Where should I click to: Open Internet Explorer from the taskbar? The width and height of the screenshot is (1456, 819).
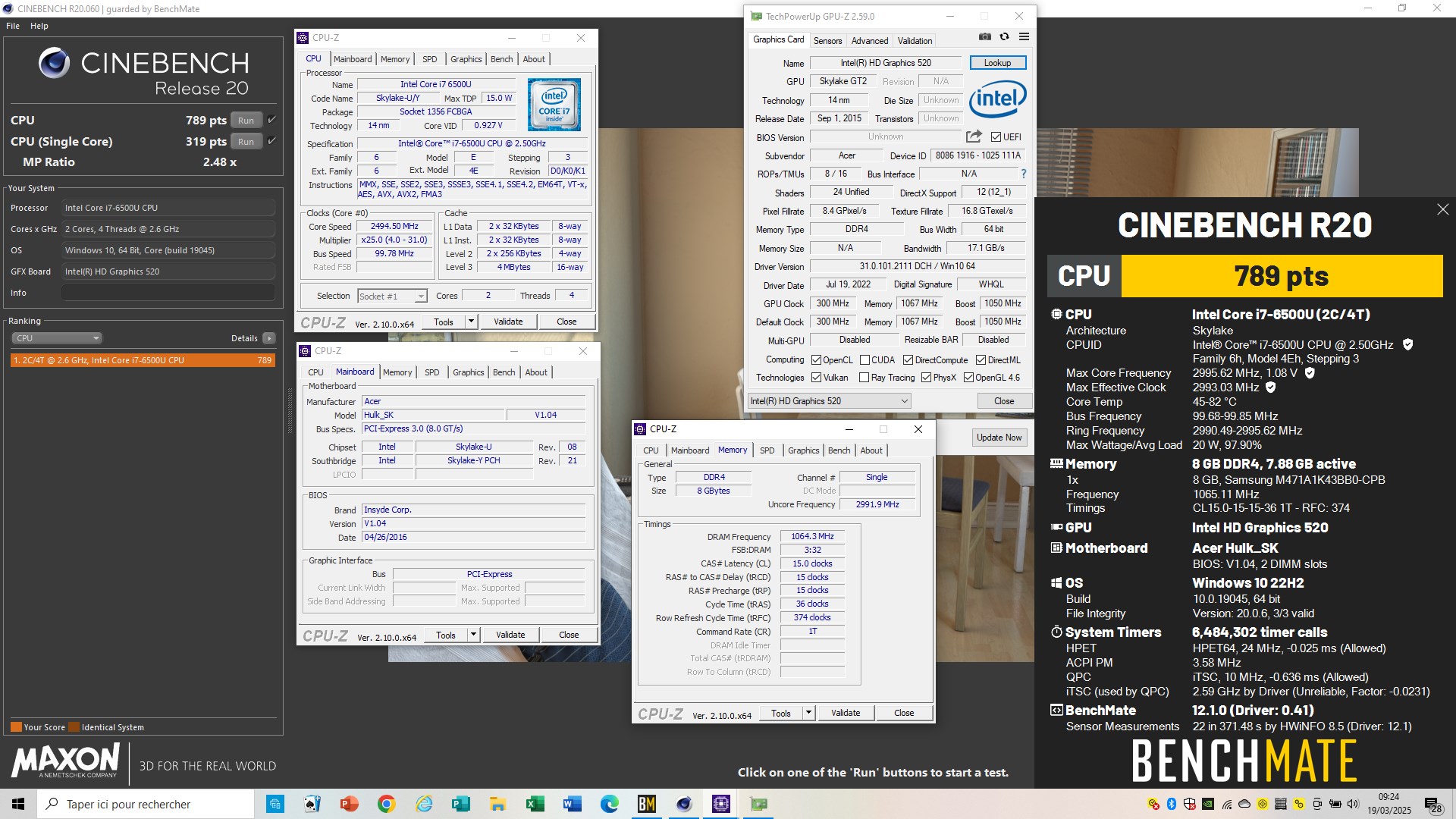[x=423, y=804]
